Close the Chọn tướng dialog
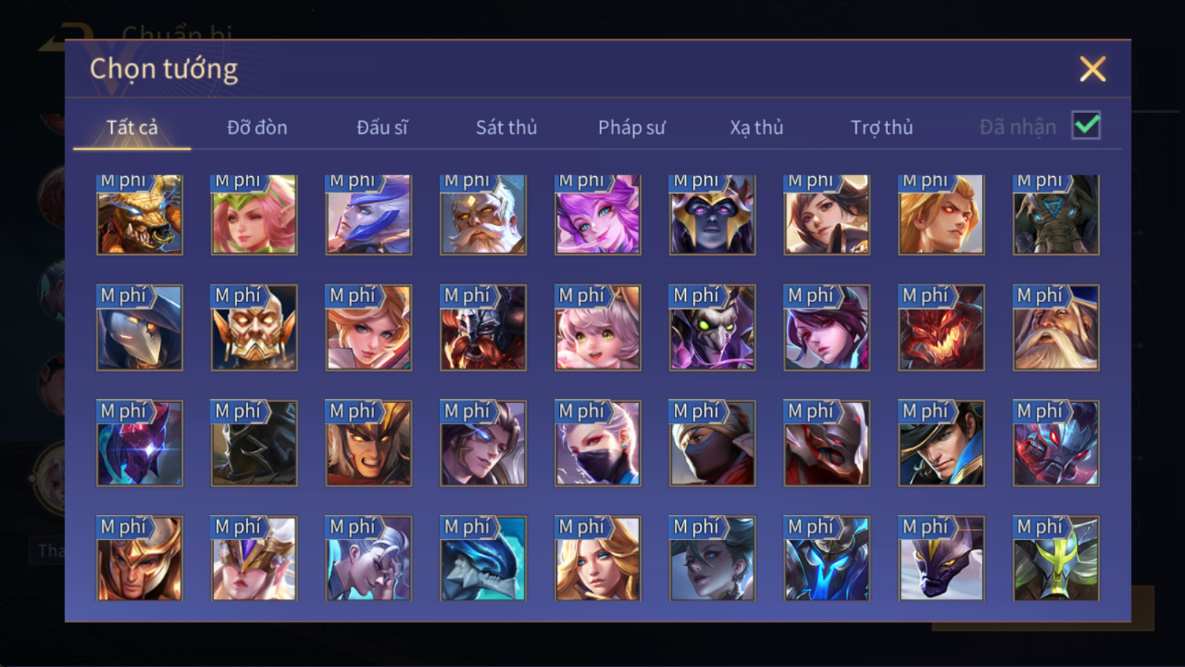Screen dimensions: 1185x667 tap(1092, 69)
